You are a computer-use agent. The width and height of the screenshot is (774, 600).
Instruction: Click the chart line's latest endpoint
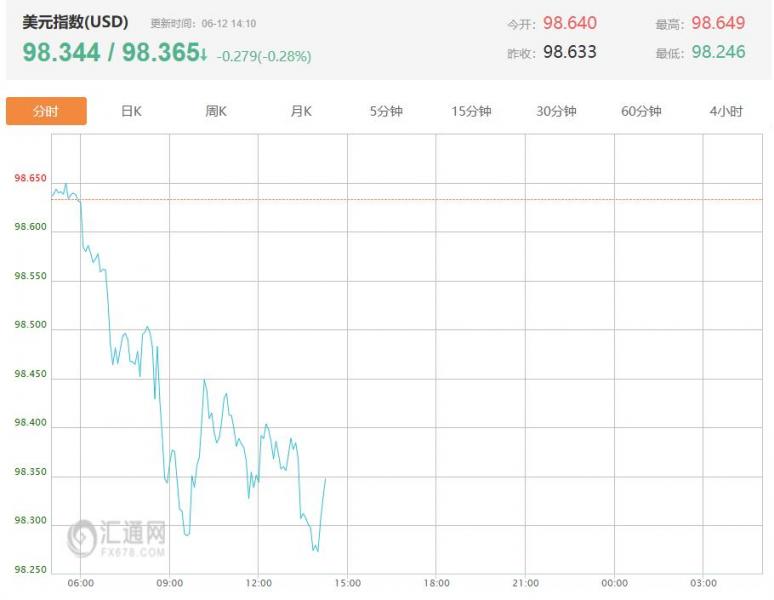coord(325,478)
